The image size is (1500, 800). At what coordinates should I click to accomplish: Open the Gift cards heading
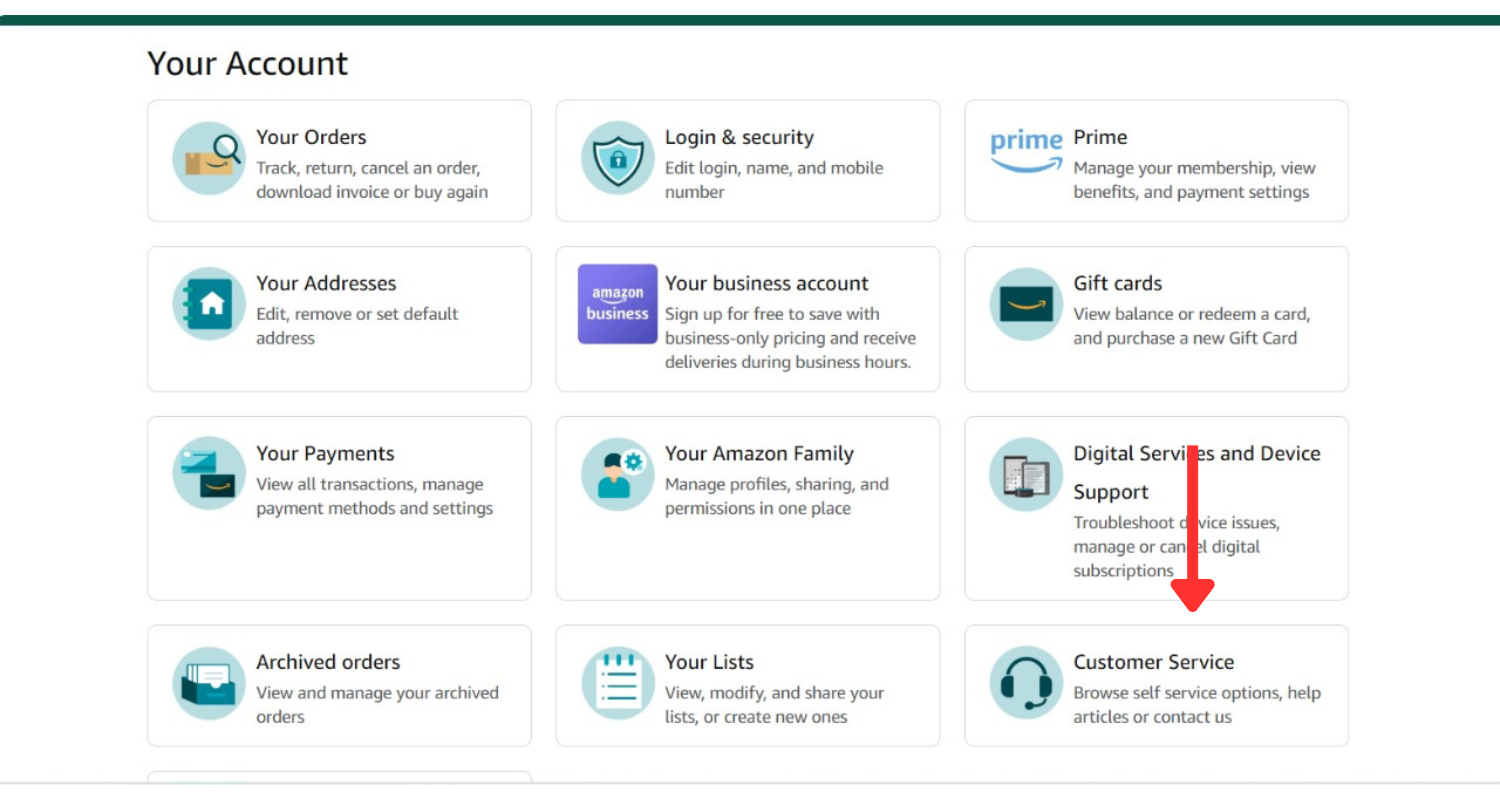point(1117,283)
